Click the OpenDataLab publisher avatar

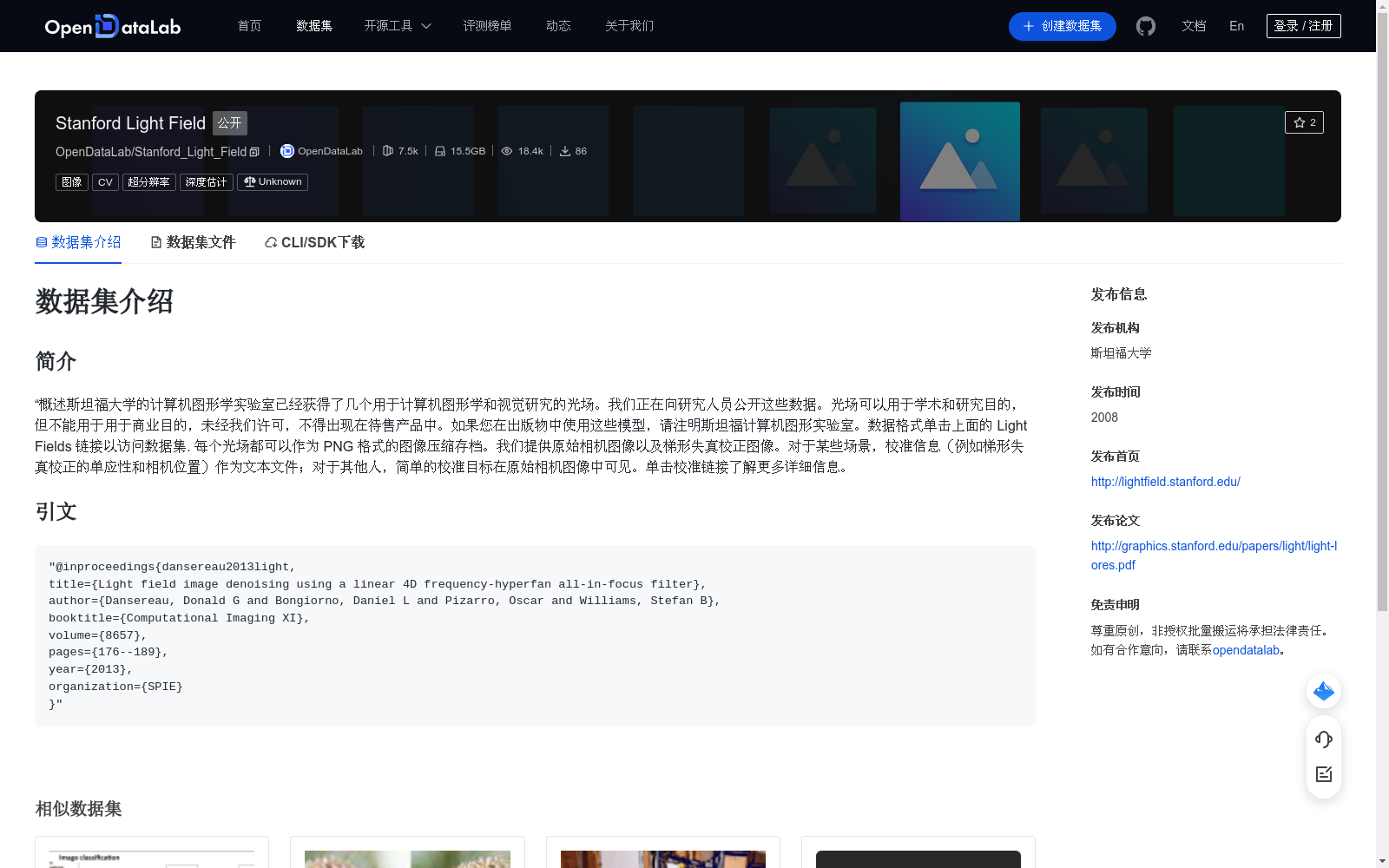[x=287, y=151]
